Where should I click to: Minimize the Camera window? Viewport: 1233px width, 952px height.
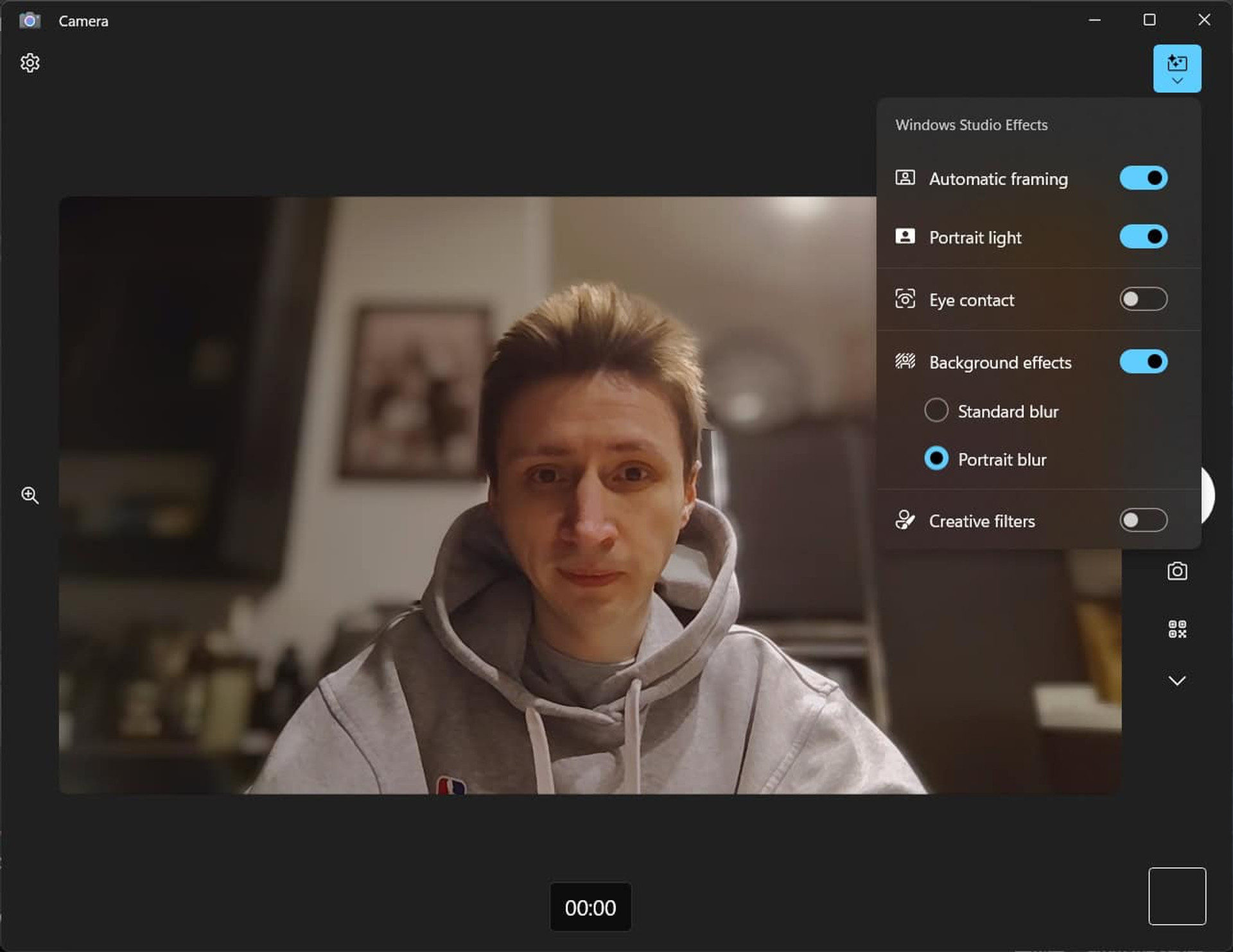tap(1095, 20)
